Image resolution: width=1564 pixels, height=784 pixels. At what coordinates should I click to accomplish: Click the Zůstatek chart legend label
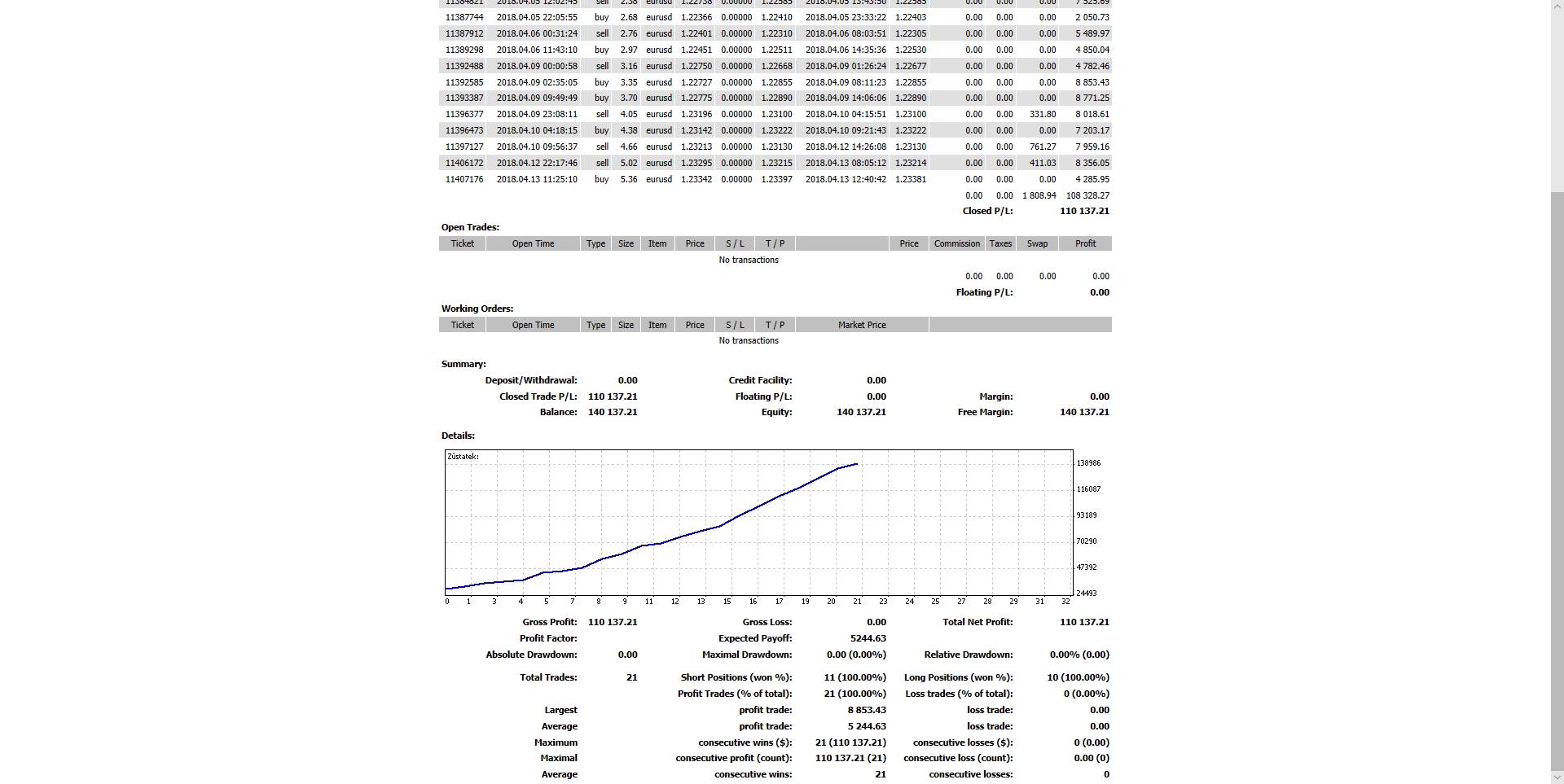[463, 457]
